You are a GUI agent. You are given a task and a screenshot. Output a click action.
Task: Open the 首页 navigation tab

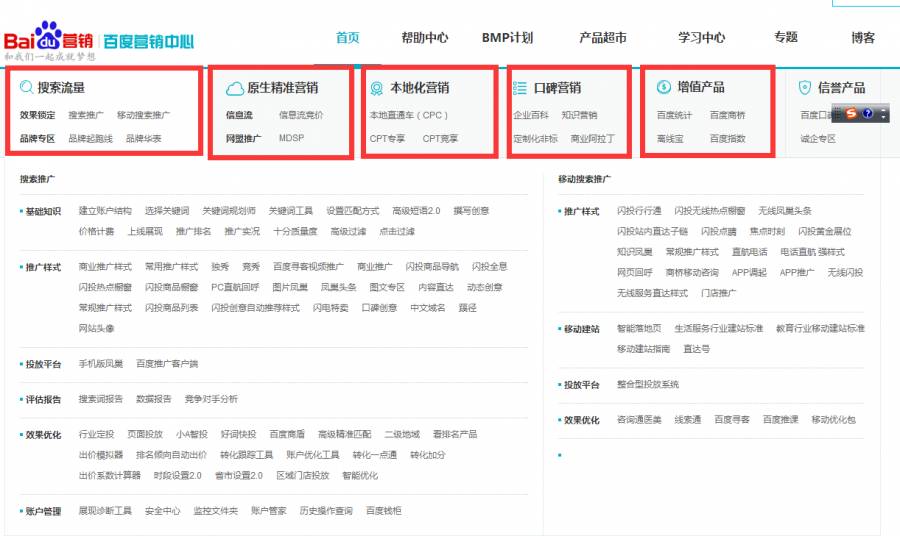[347, 38]
